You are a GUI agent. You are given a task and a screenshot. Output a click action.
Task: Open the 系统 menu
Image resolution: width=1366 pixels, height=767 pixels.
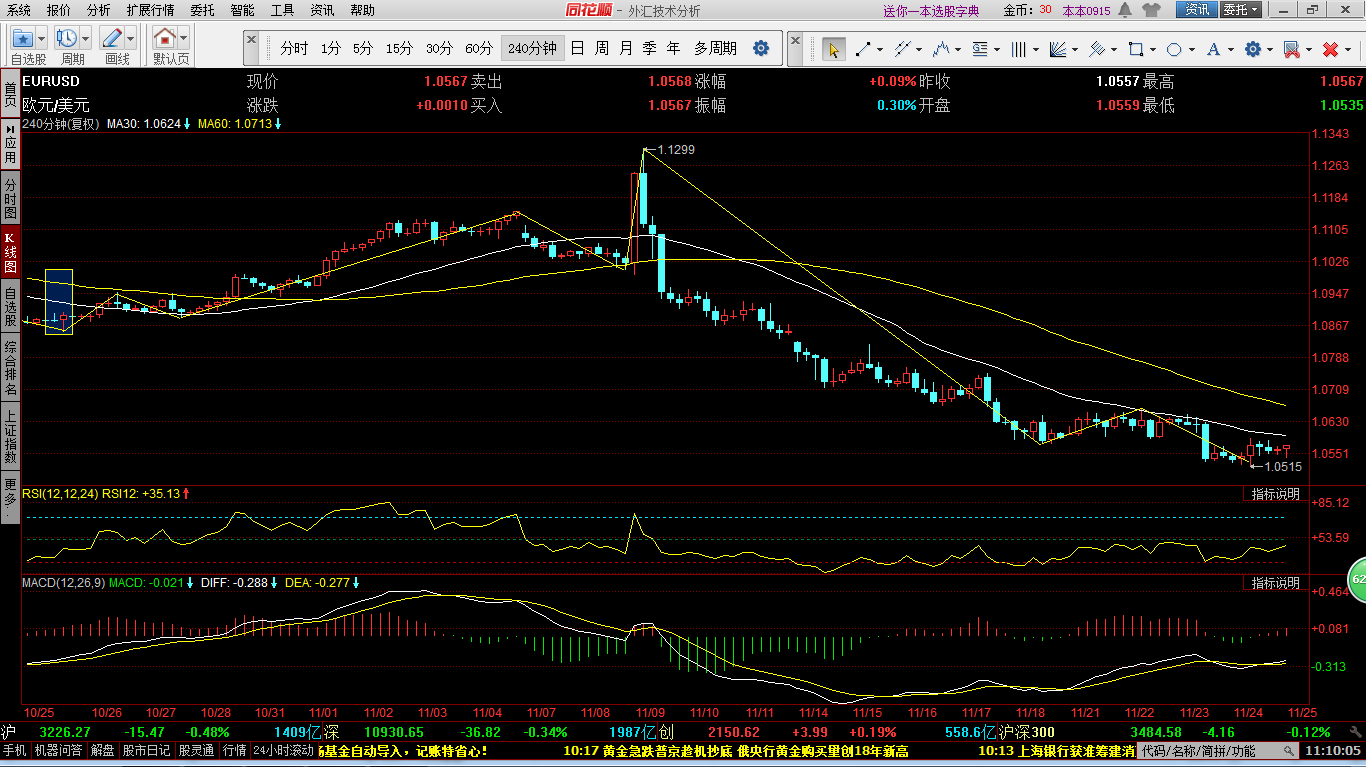tap(18, 10)
